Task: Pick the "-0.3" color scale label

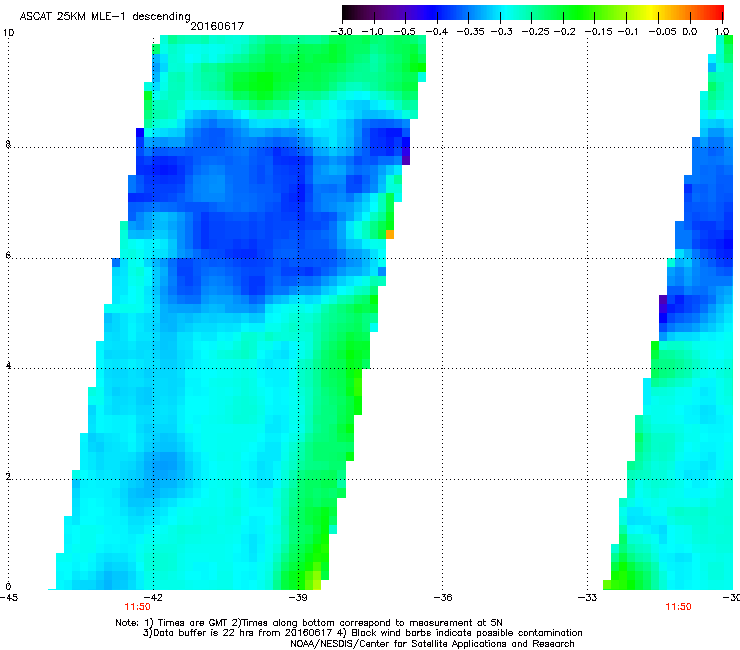Action: pyautogui.click(x=502, y=32)
